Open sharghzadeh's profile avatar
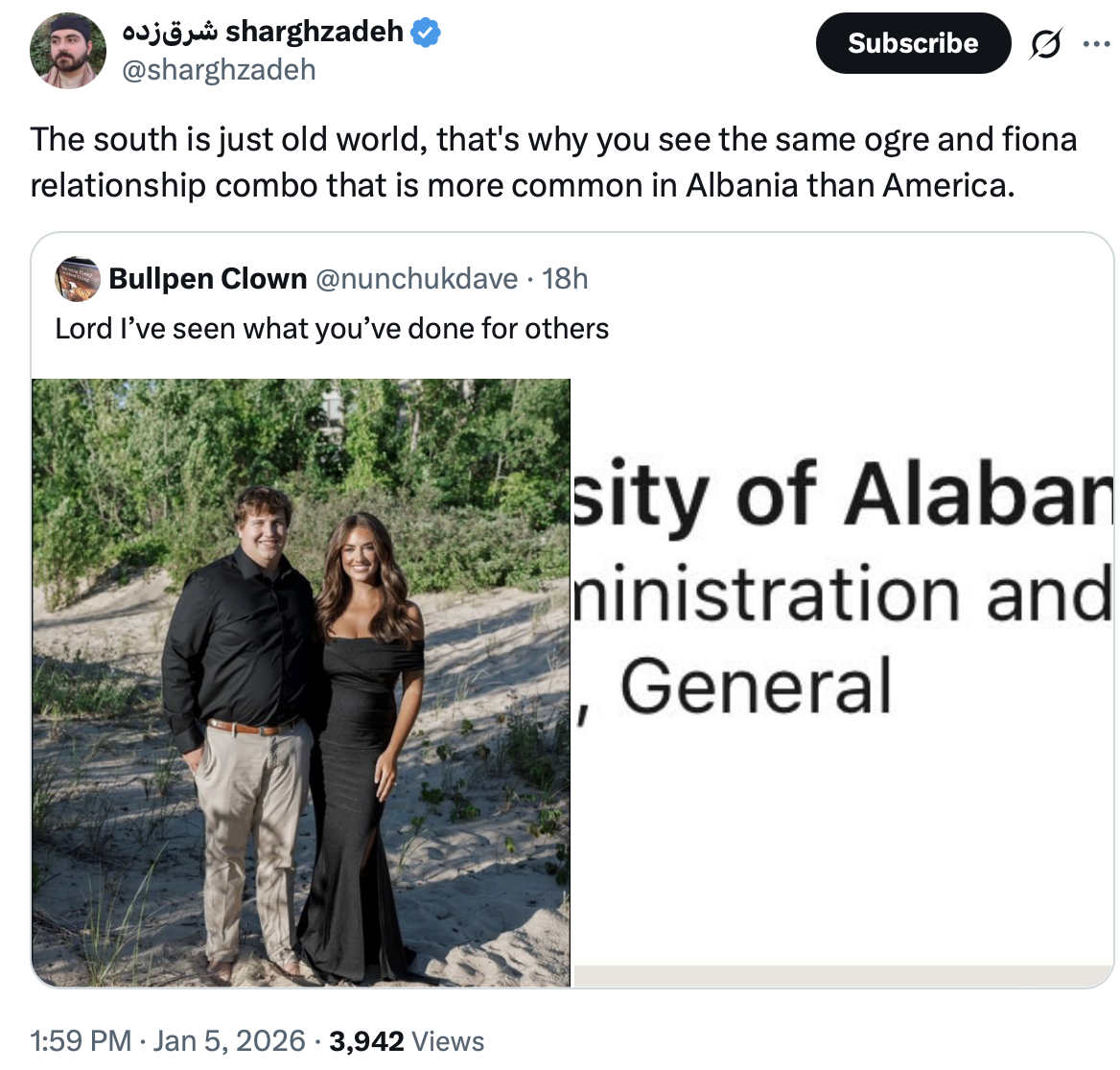This screenshot has width=1120, height=1070. 67,51
